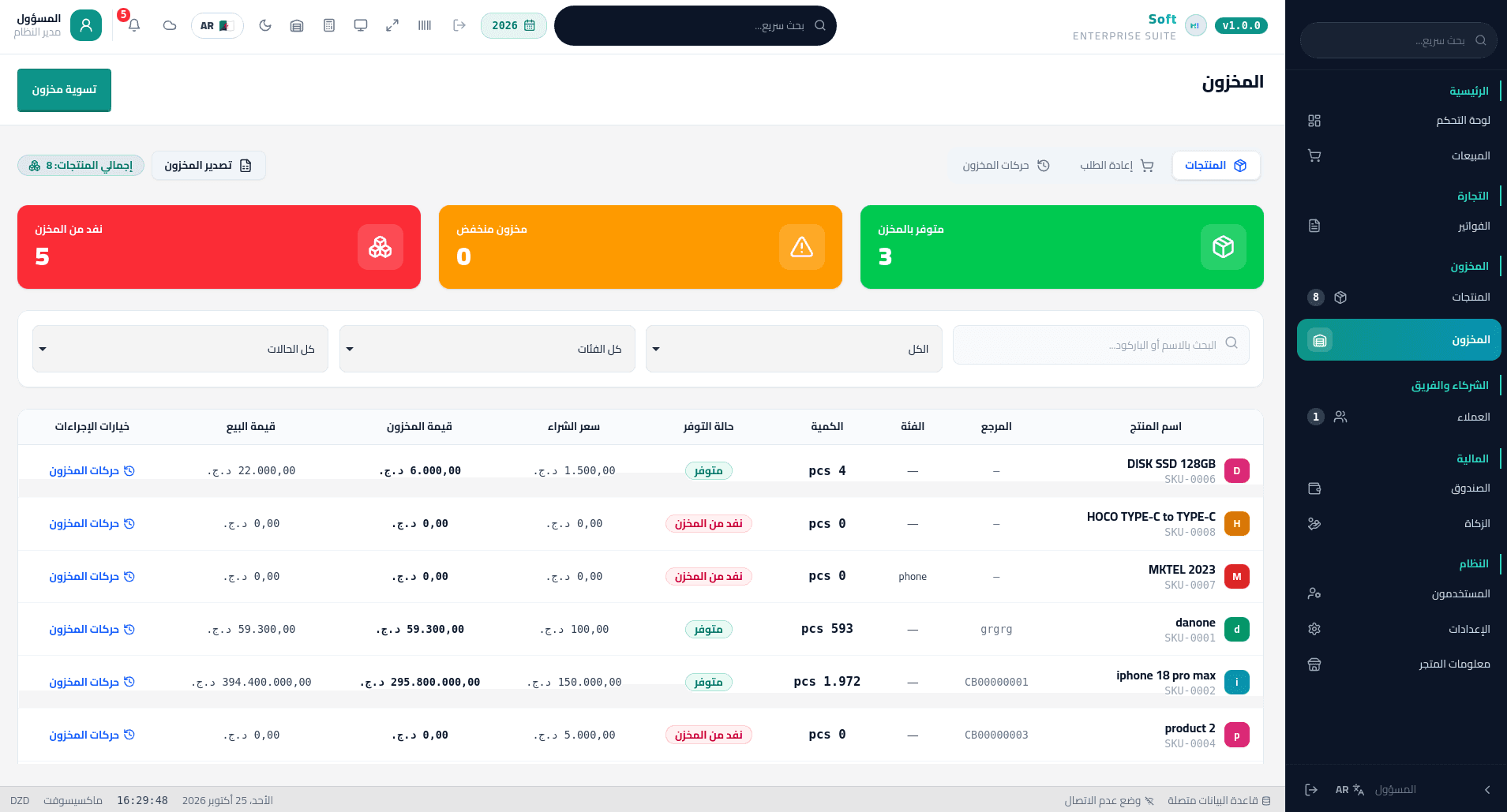The height and width of the screenshot is (812, 1507).
Task: Toggle fullscreen with the expand icon
Action: click(x=392, y=25)
